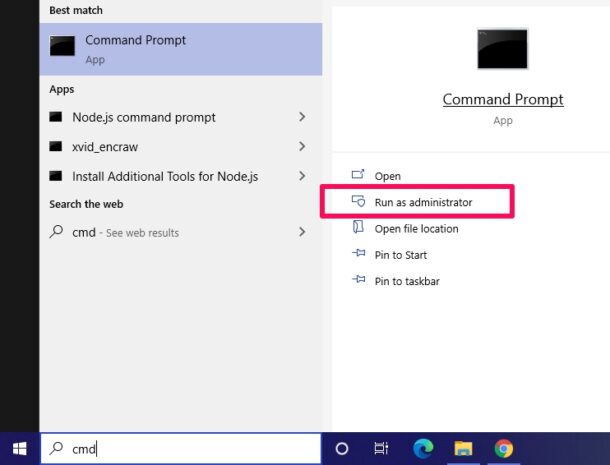The width and height of the screenshot is (610, 465).
Task: Select Command Prompt best match result
Action: (180, 49)
